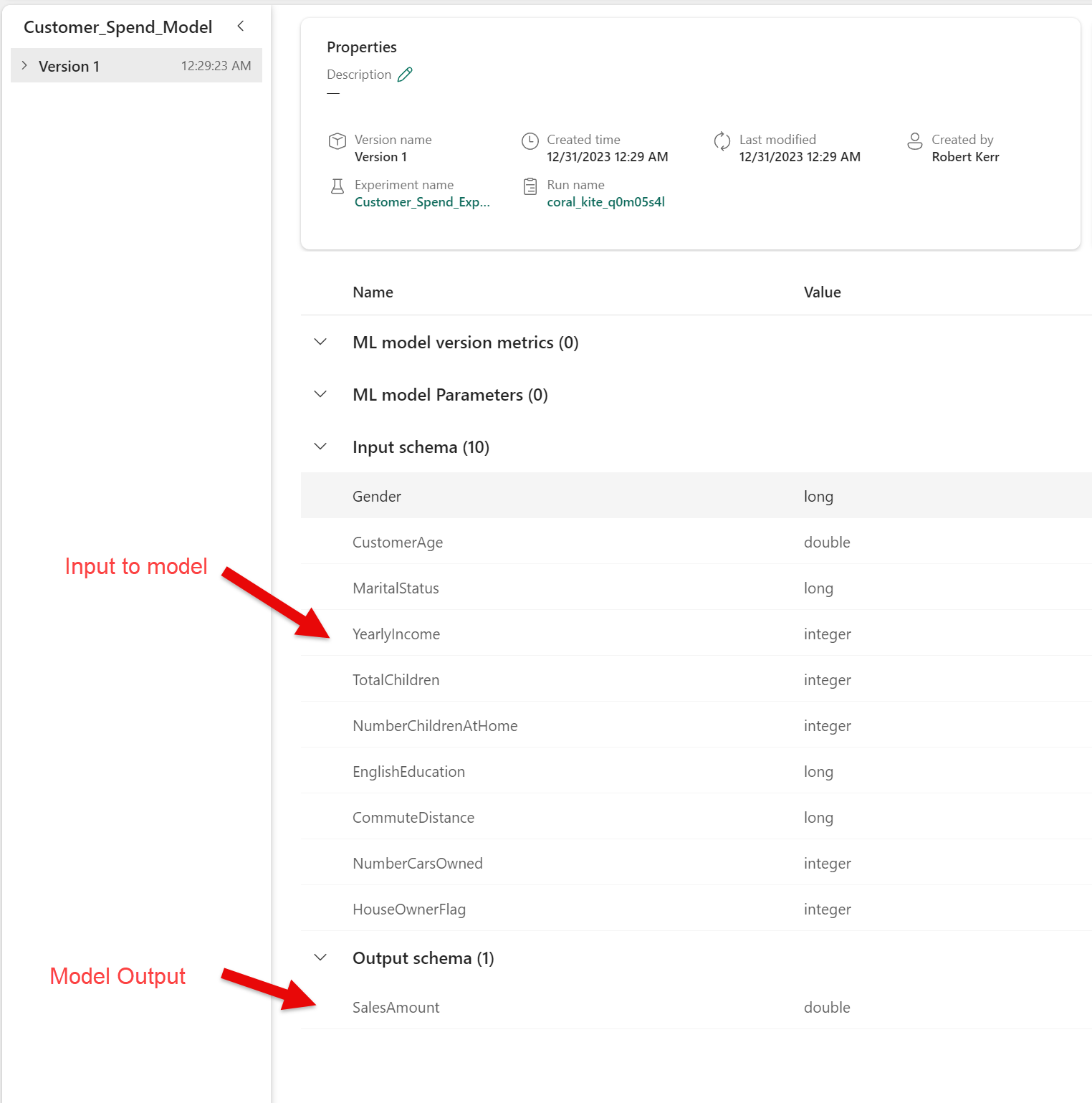Collapse the left panel with the chevron arrow
The height and width of the screenshot is (1103, 1092).
pos(241,27)
